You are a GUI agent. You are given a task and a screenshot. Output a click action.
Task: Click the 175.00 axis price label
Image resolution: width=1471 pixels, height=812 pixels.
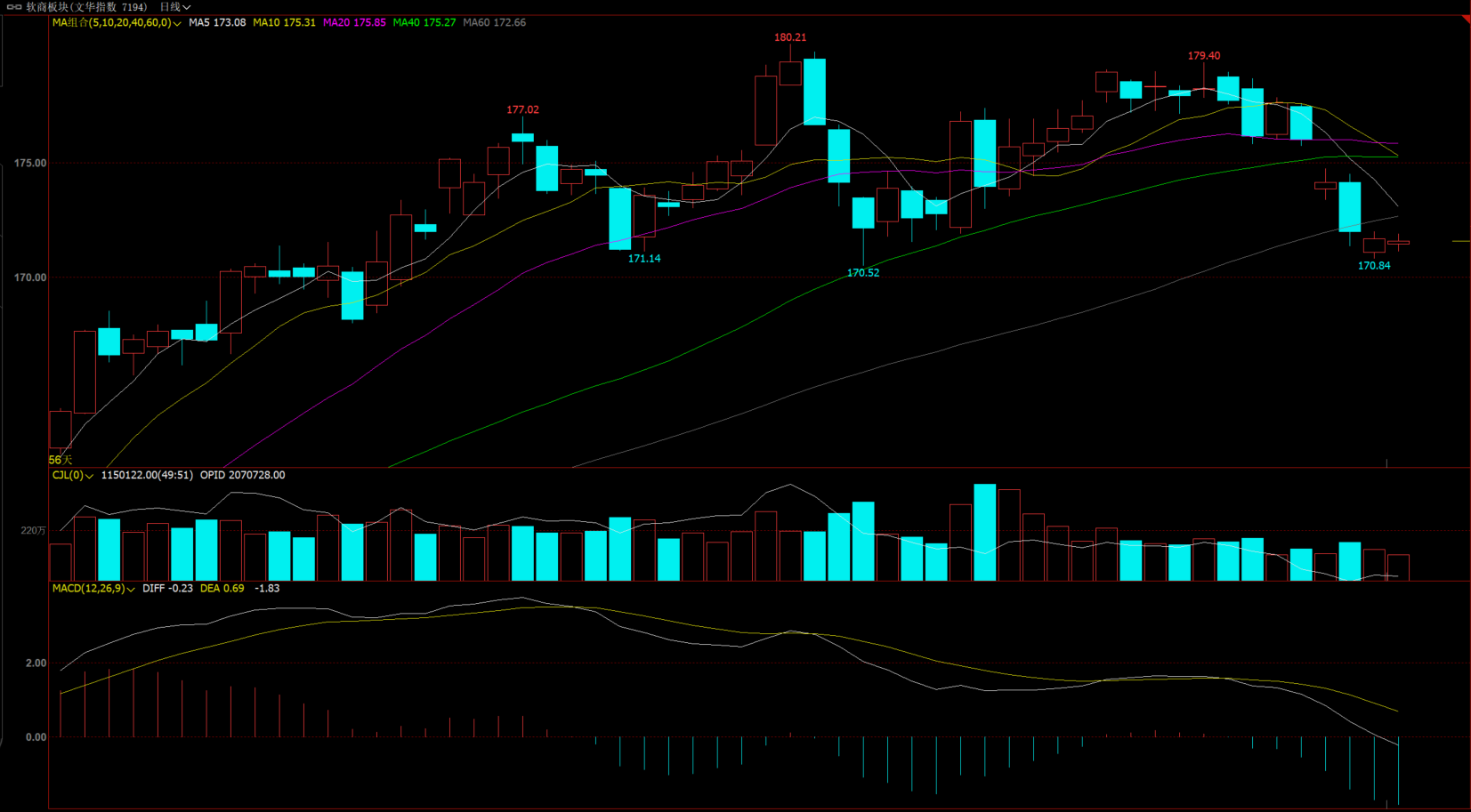[30, 164]
